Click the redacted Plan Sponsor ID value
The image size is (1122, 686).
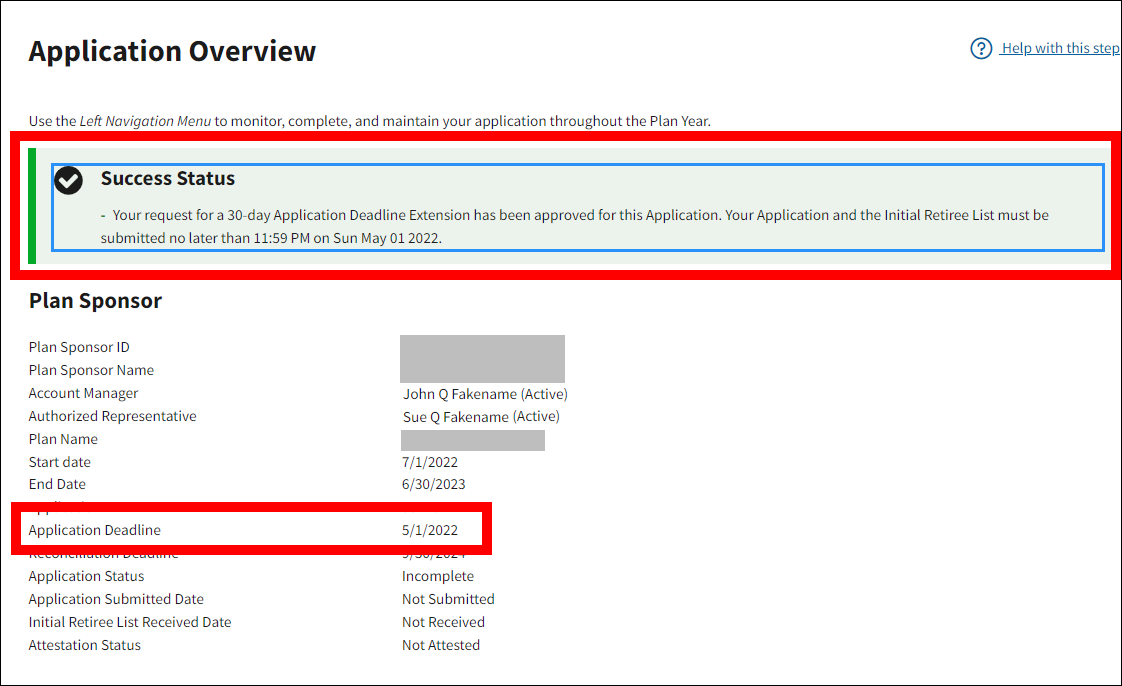[482, 348]
